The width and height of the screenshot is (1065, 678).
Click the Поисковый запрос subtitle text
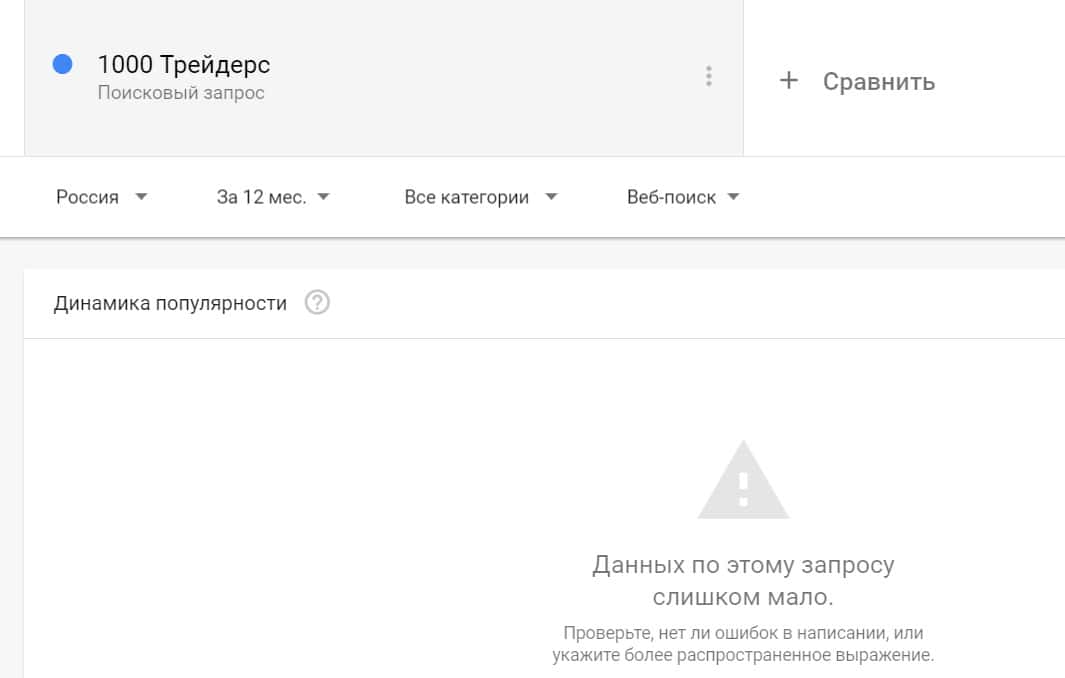tap(181, 92)
